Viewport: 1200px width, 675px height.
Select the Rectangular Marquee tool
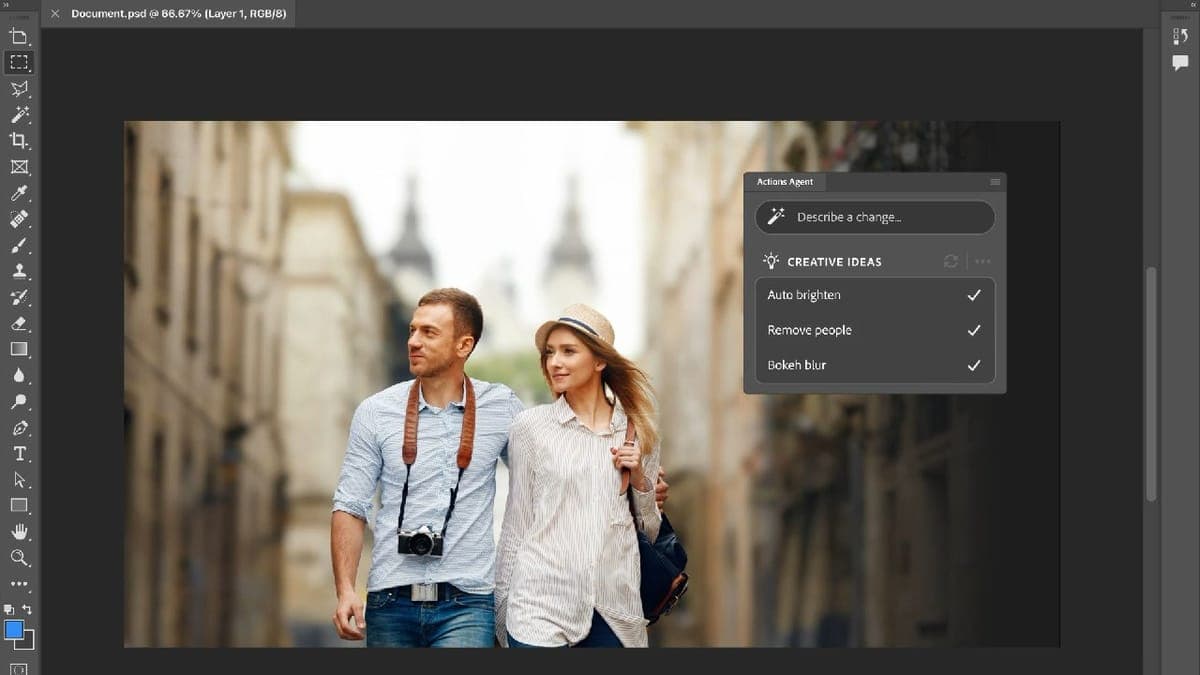[20, 62]
